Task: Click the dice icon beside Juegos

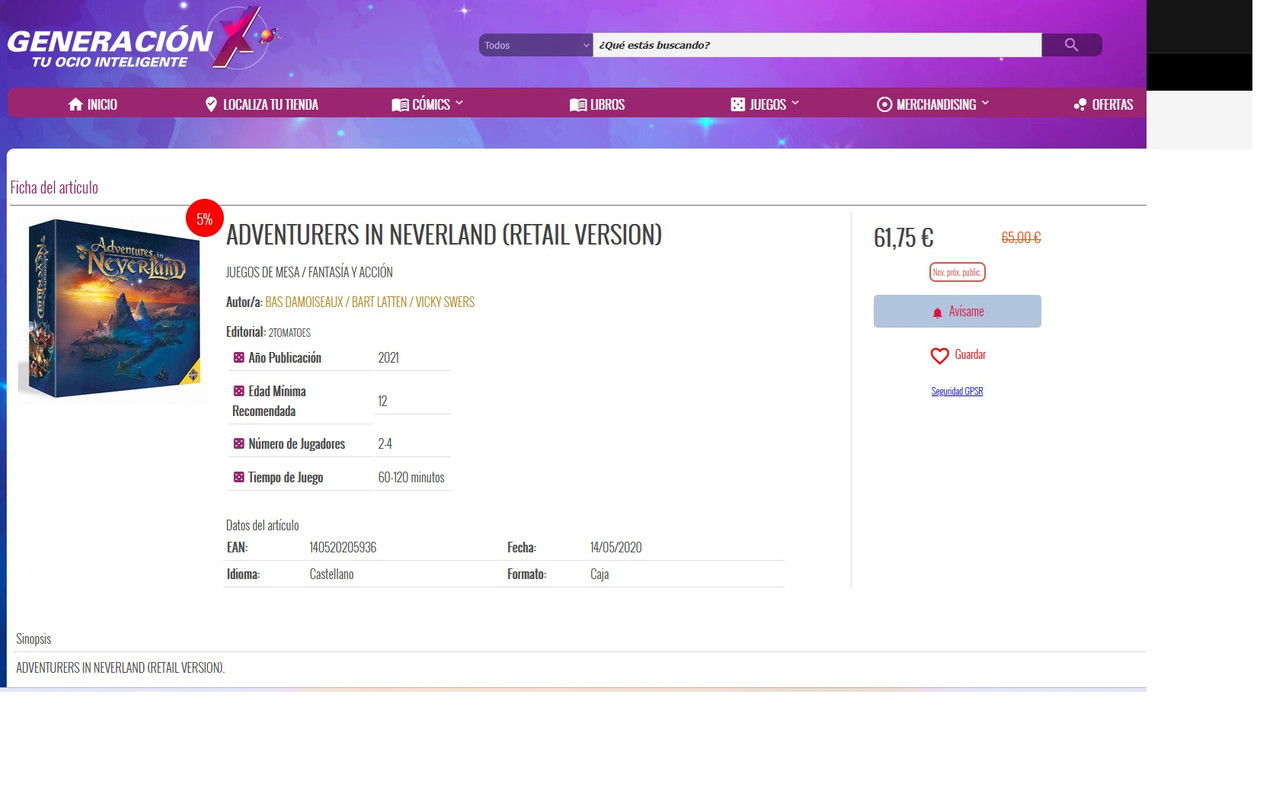Action: tap(738, 104)
